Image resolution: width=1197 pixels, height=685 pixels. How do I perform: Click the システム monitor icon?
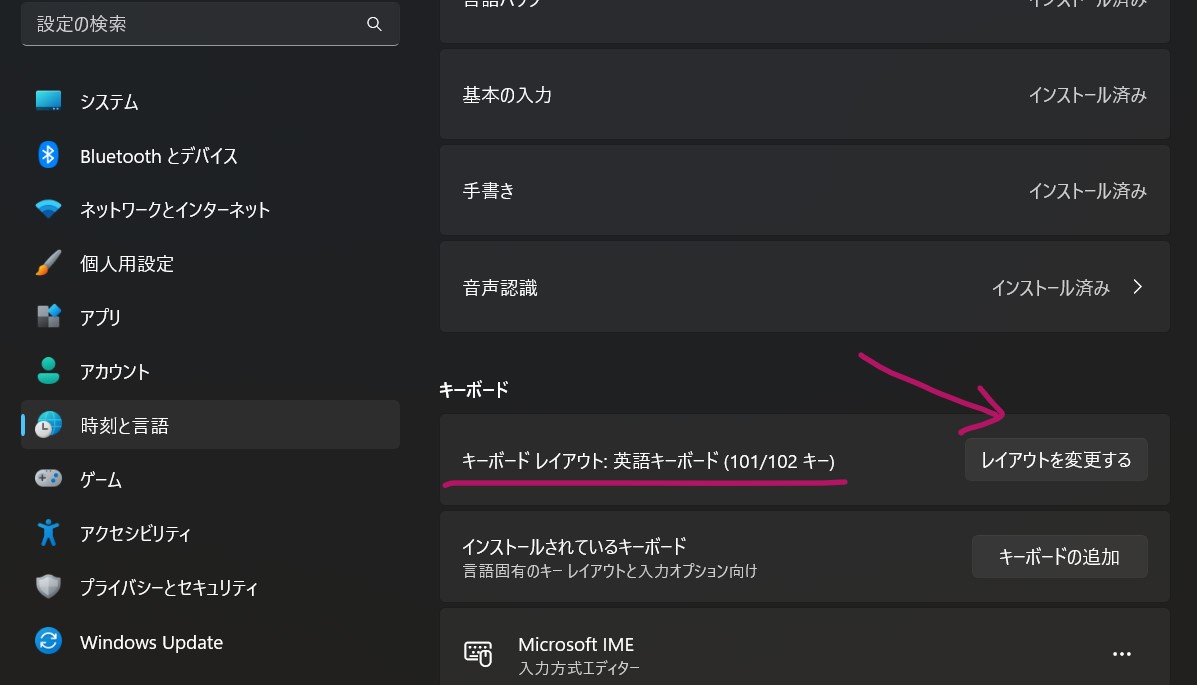(x=48, y=101)
